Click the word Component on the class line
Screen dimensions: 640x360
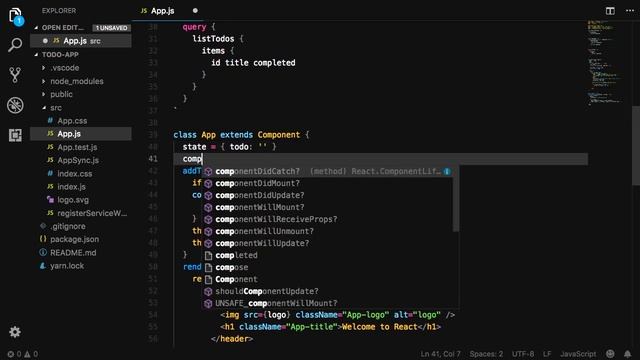point(279,135)
